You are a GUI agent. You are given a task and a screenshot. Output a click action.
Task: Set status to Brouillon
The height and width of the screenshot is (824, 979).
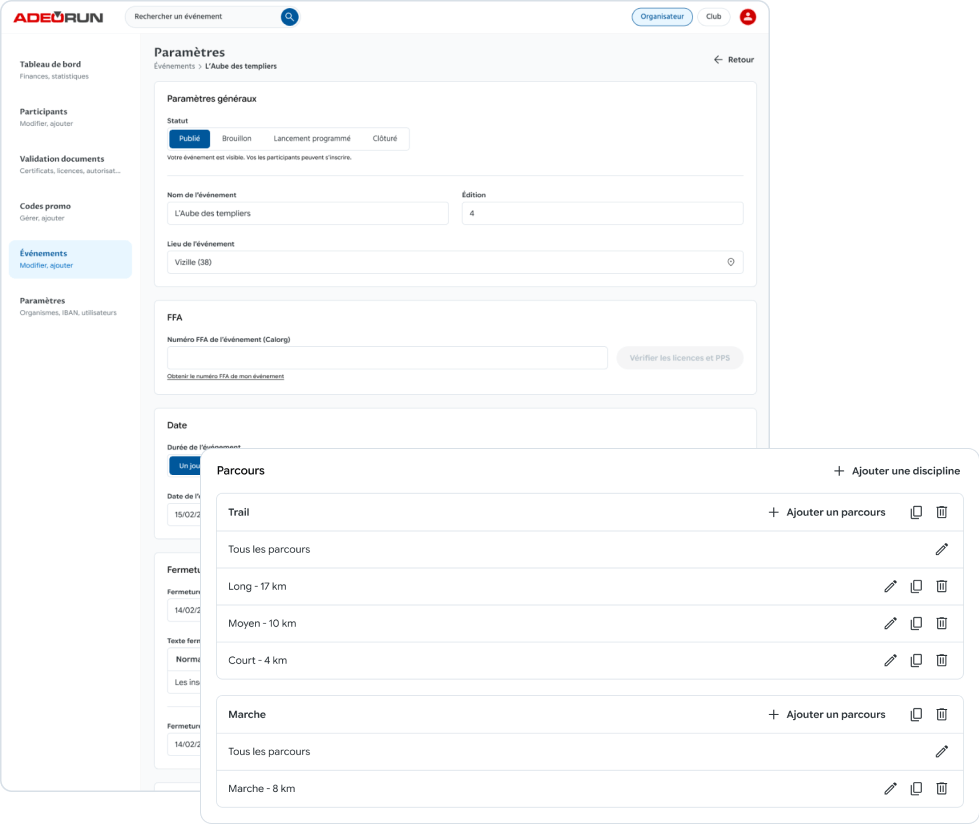coord(236,139)
